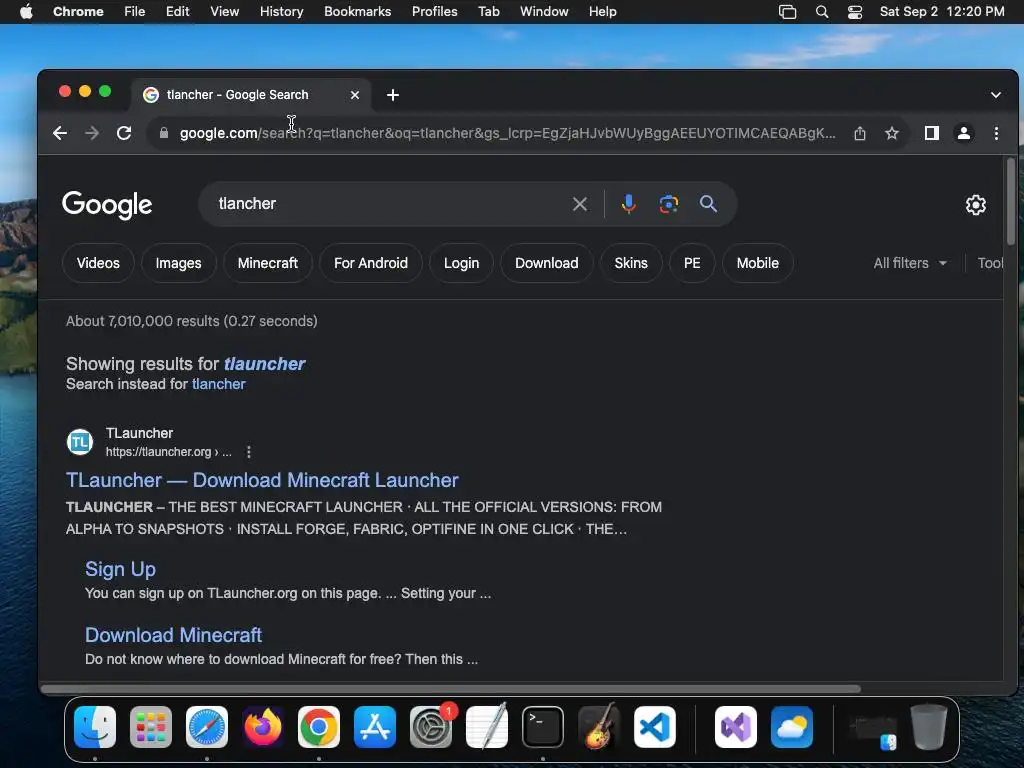Launch Safari from the Dock
This screenshot has height=768, width=1024.
[207, 727]
